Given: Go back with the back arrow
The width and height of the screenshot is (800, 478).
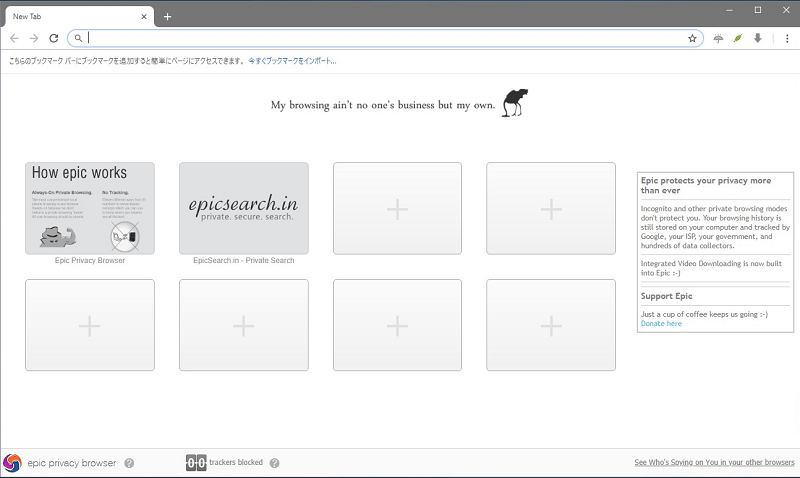Looking at the screenshot, I should pyautogui.click(x=14, y=38).
